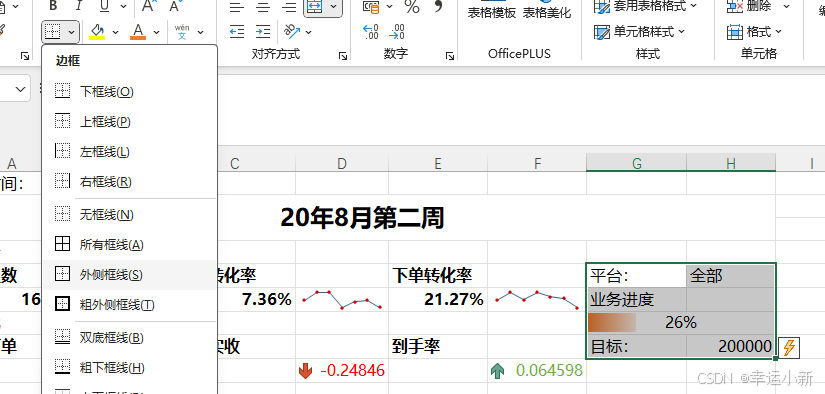The image size is (825, 394).
Task: Click the text orientation icon
Action: (x=291, y=32)
